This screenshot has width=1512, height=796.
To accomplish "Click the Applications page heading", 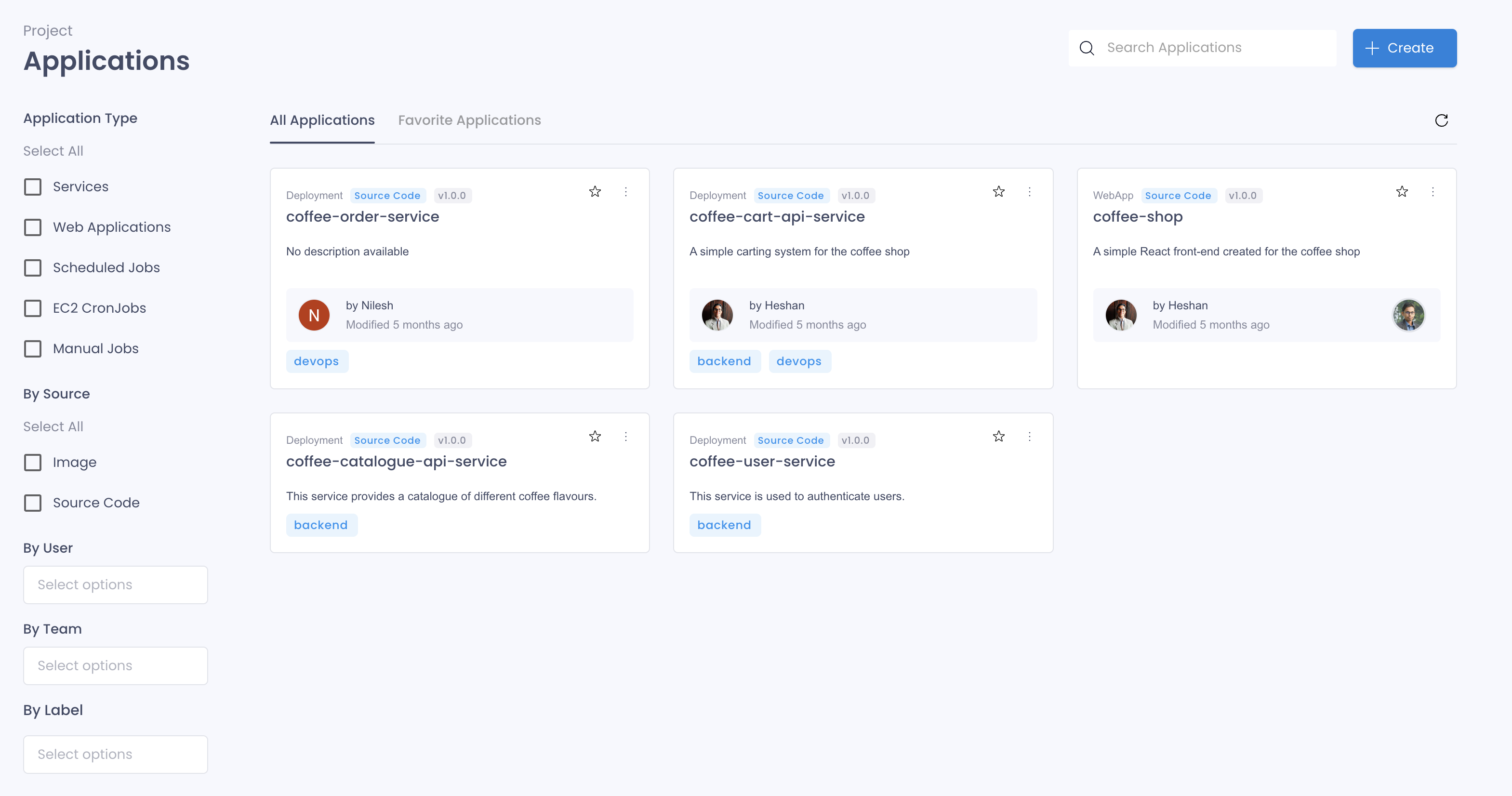I will (x=106, y=61).
